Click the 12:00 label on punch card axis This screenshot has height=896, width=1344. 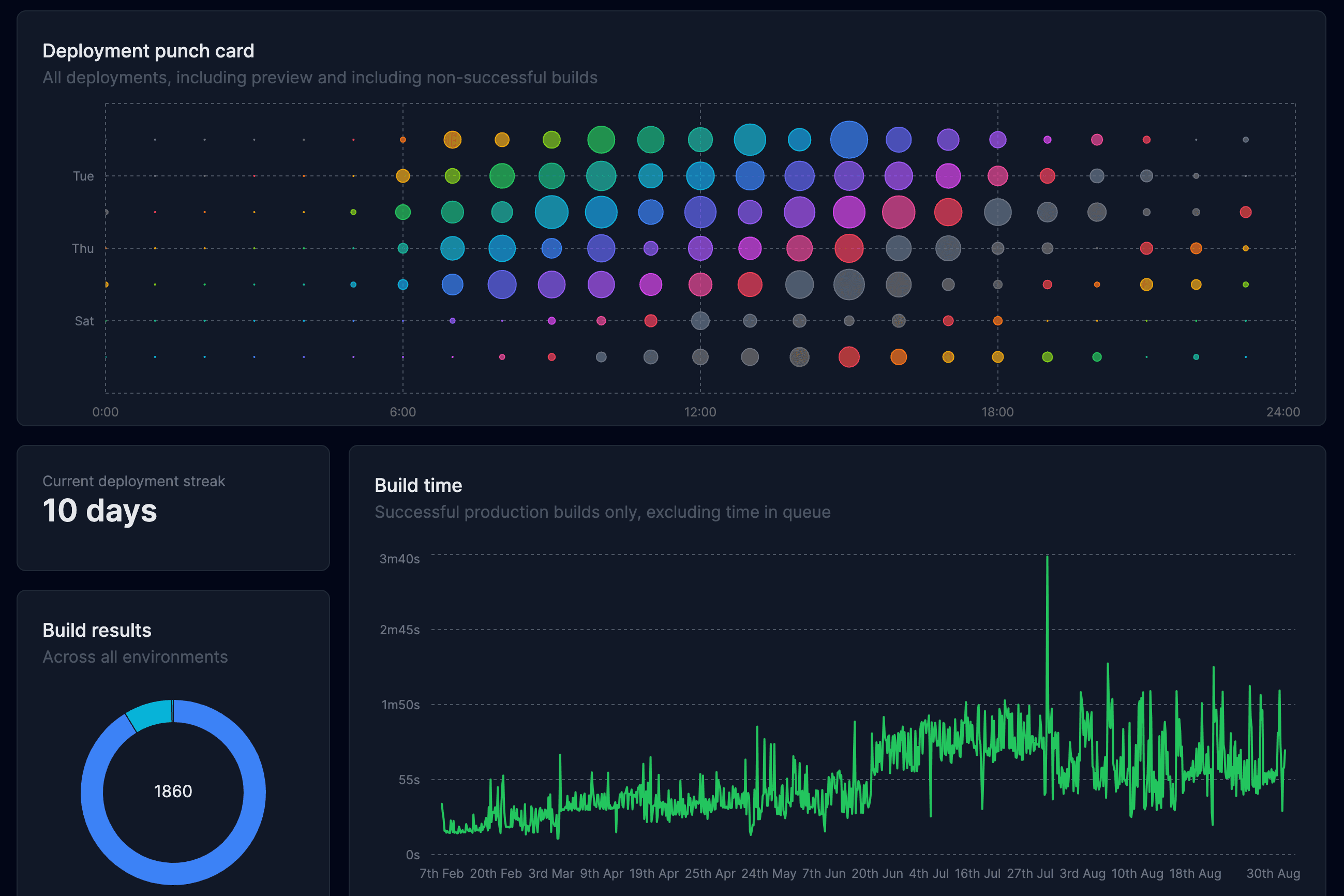tap(700, 411)
